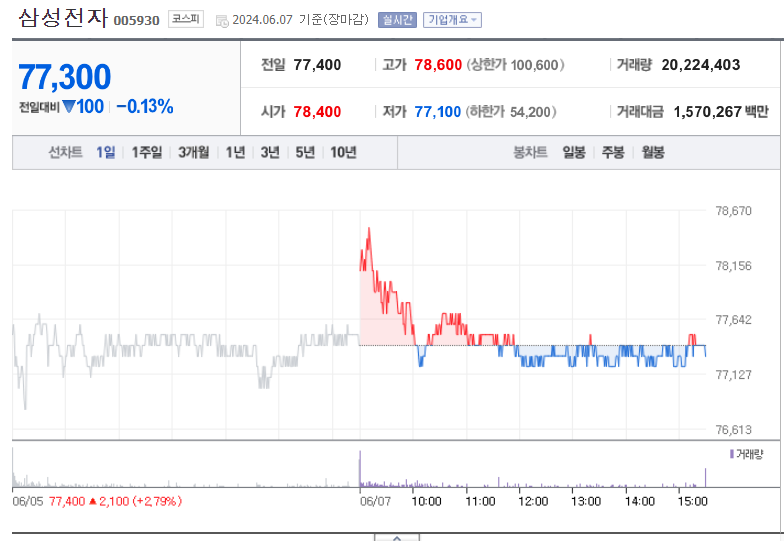Click the 거래량 value 20,224,403

700,65
